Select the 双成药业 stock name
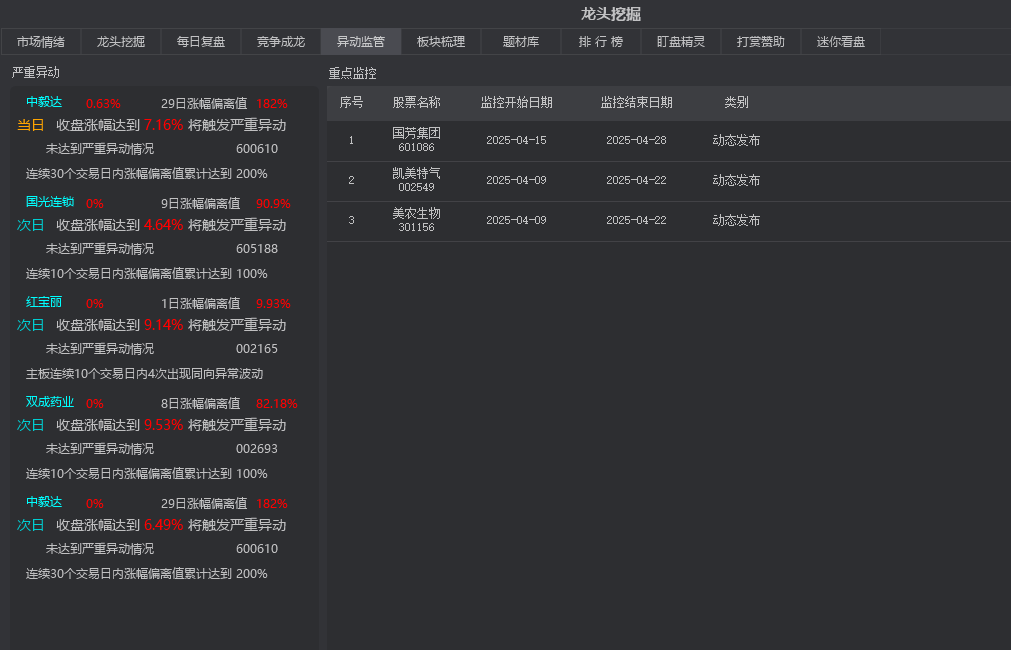Image resolution: width=1011 pixels, height=650 pixels. [50, 402]
